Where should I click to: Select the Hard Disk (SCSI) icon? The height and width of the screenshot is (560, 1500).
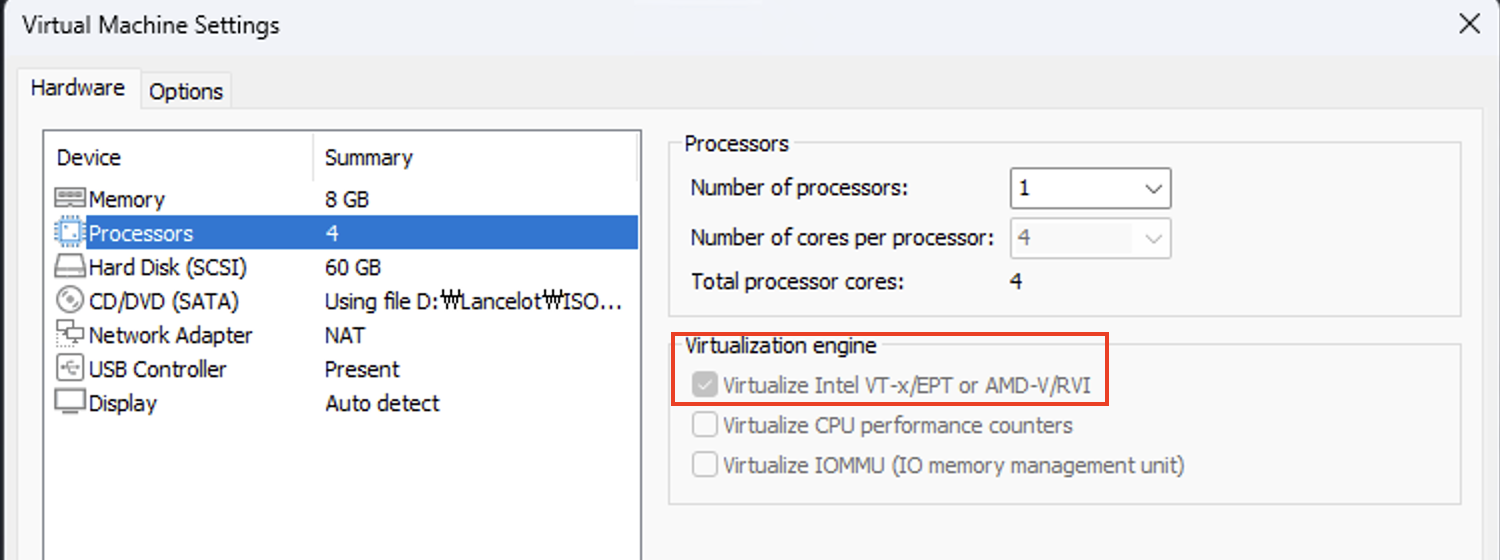tap(70, 267)
